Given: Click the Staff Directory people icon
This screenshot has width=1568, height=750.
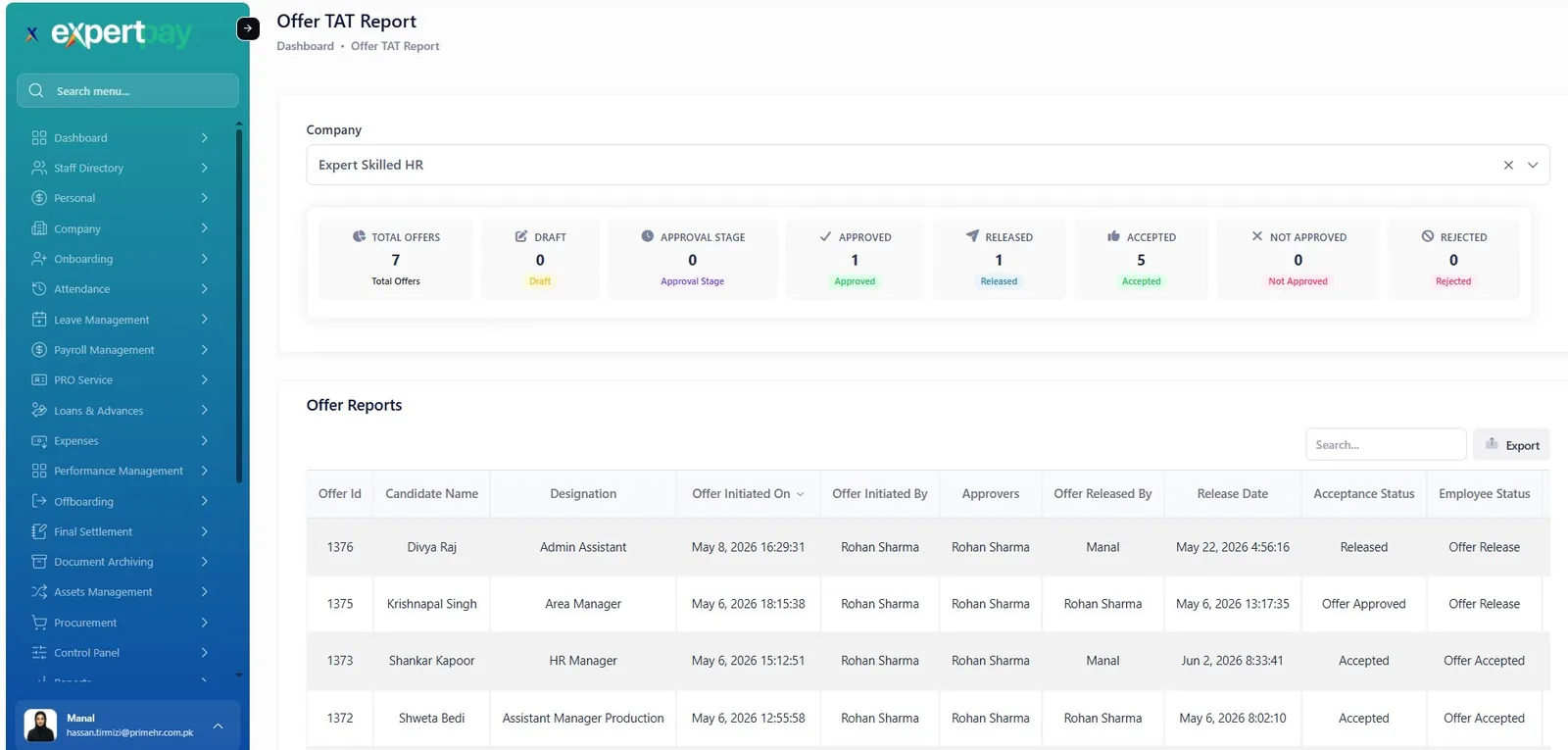Looking at the screenshot, I should point(39,168).
